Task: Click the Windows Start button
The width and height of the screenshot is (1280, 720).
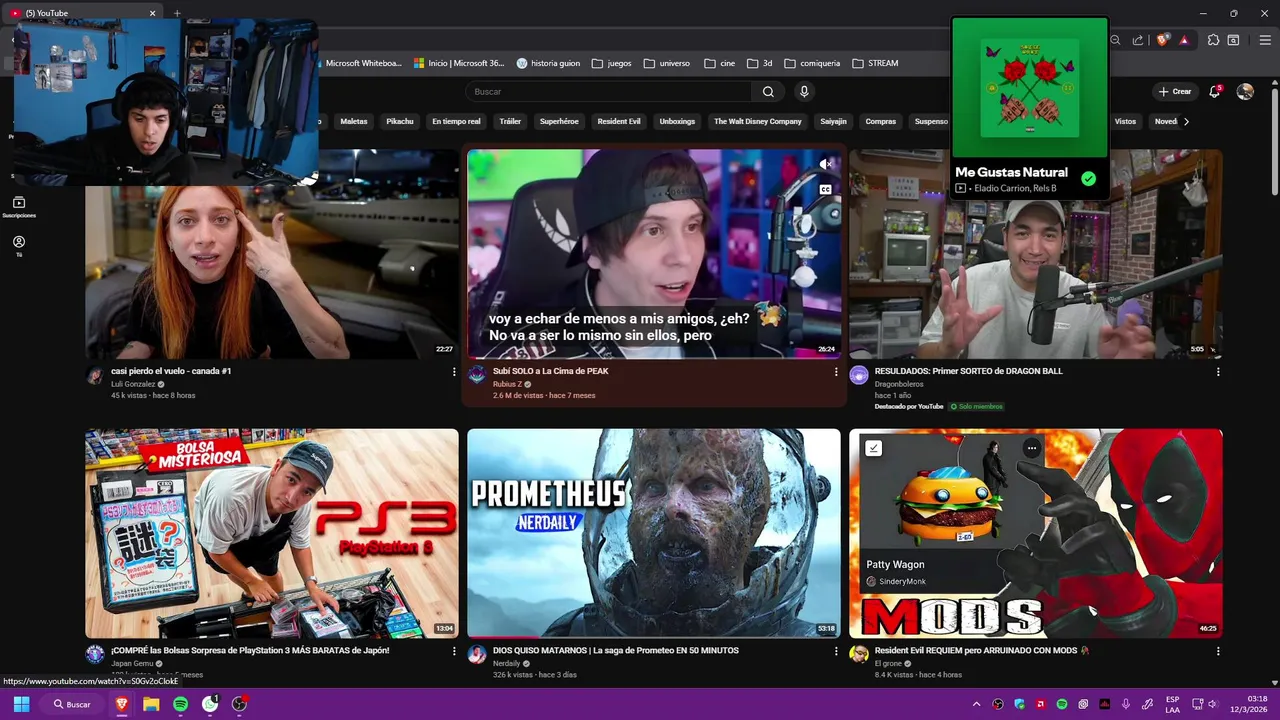Action: (21, 704)
